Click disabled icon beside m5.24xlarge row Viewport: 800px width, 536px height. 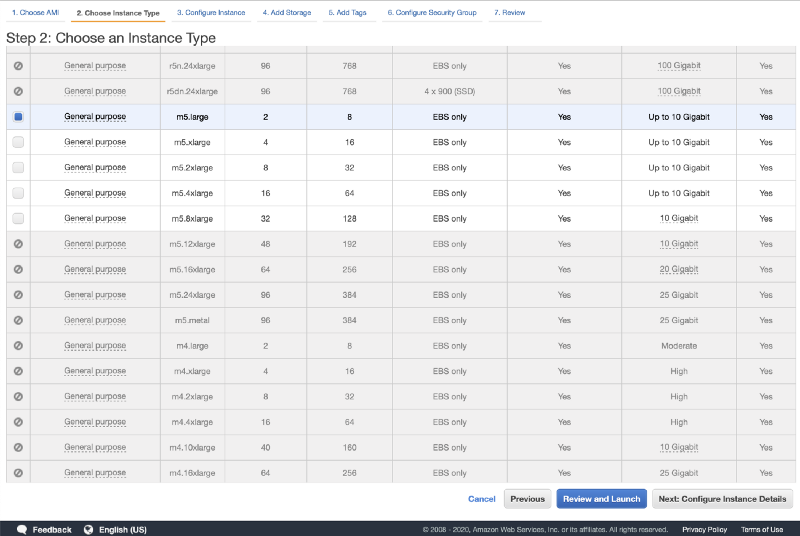(18, 295)
